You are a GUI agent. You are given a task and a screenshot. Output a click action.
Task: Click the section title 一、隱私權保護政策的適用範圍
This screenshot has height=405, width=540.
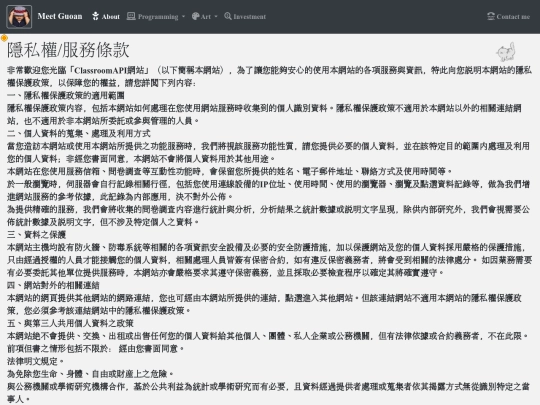(x=66, y=95)
